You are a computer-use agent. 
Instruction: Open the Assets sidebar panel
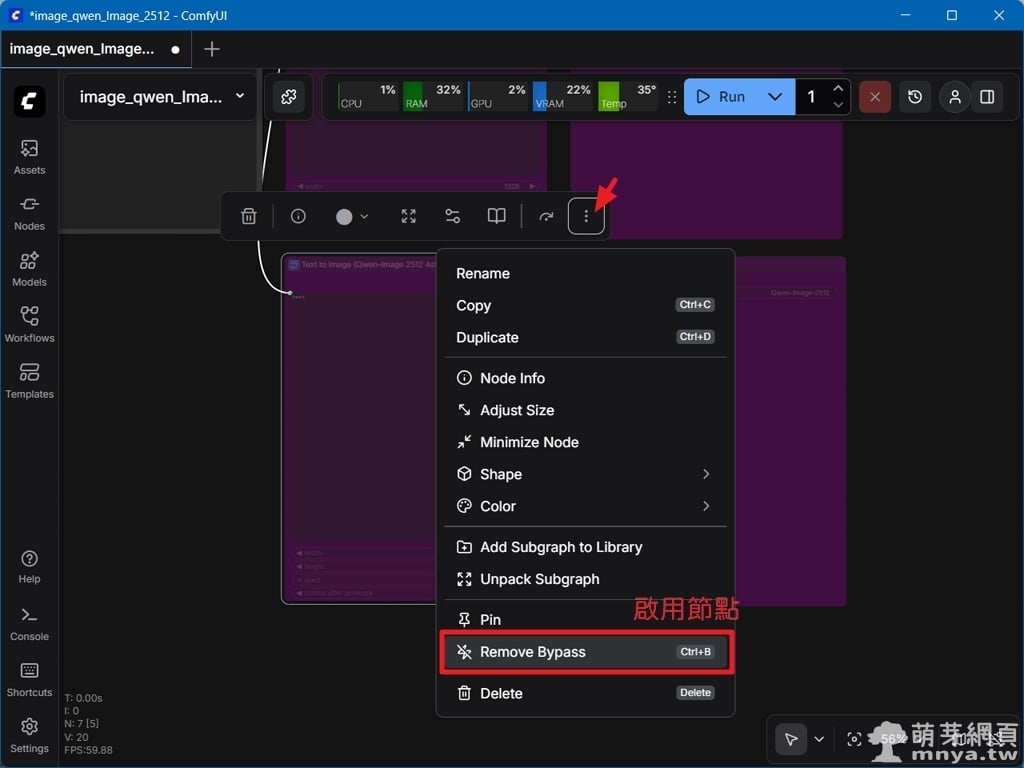click(29, 156)
